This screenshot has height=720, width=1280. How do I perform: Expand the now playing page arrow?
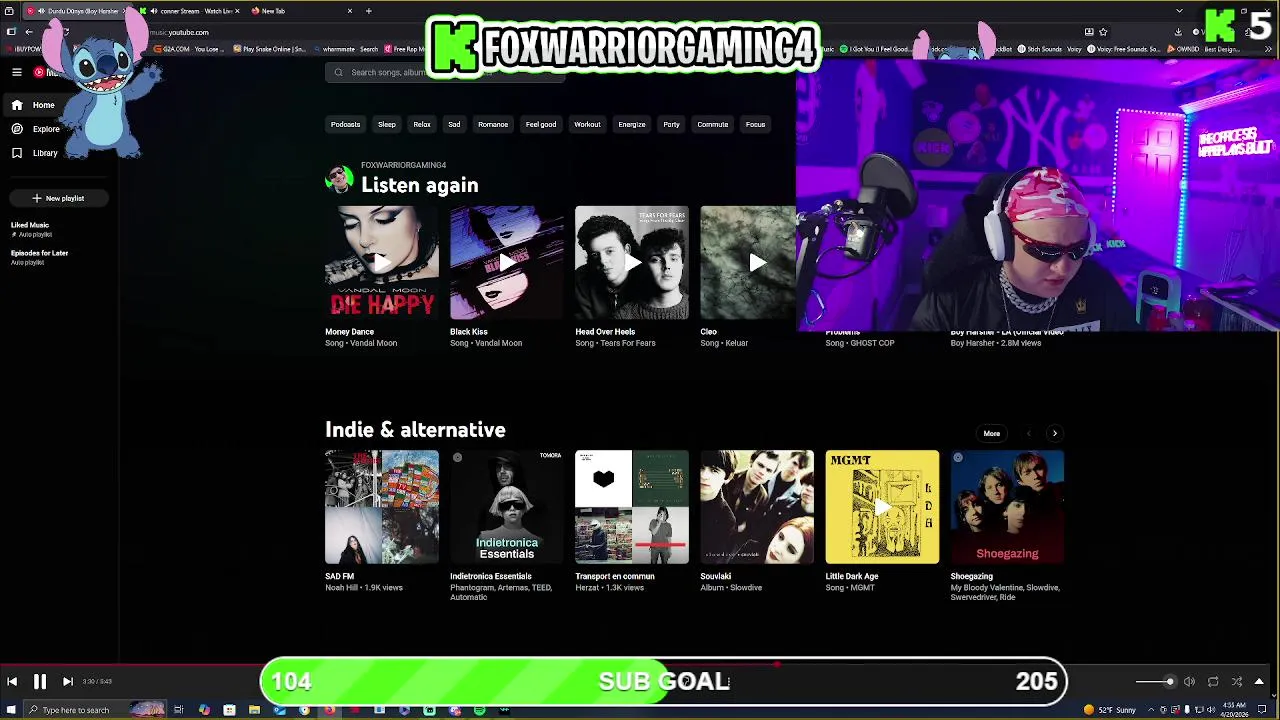pos(1259,682)
